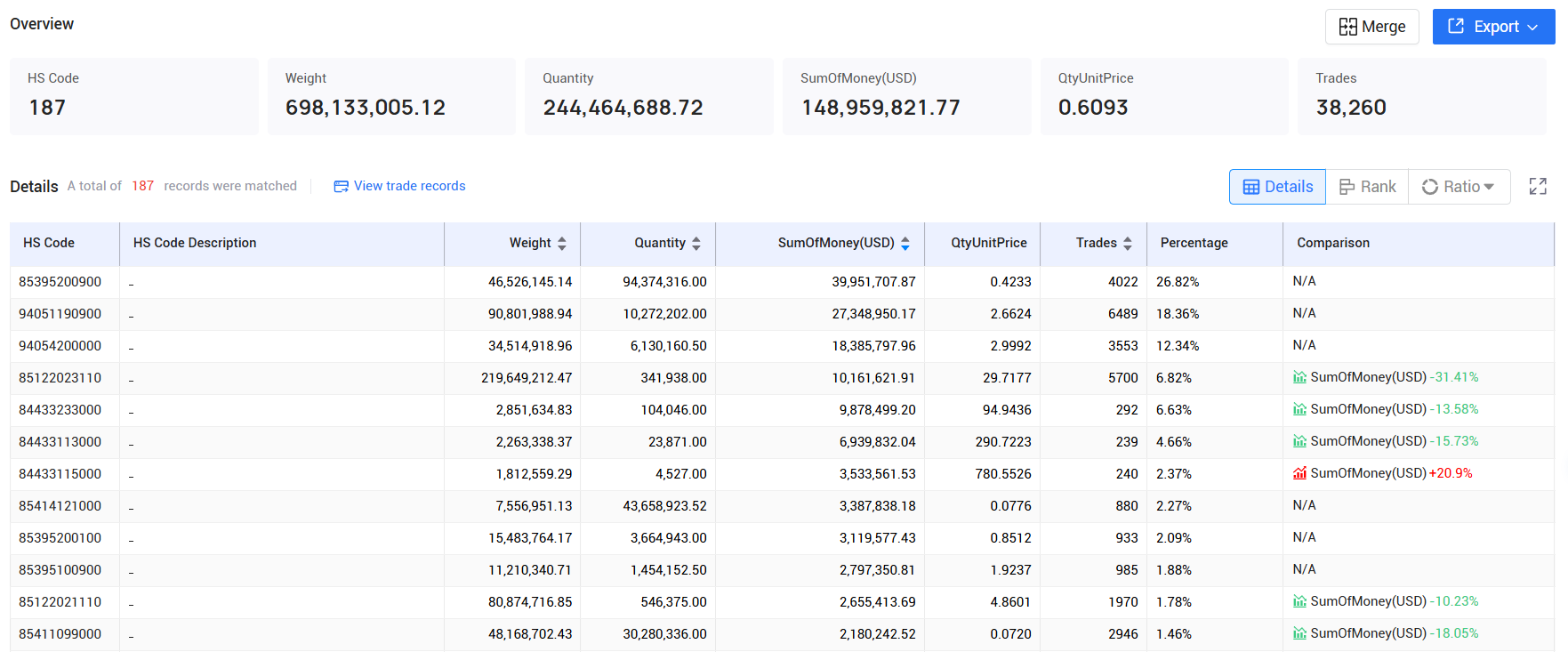1568x652 pixels.
Task: Select HS code 84433113000
Action: click(60, 442)
